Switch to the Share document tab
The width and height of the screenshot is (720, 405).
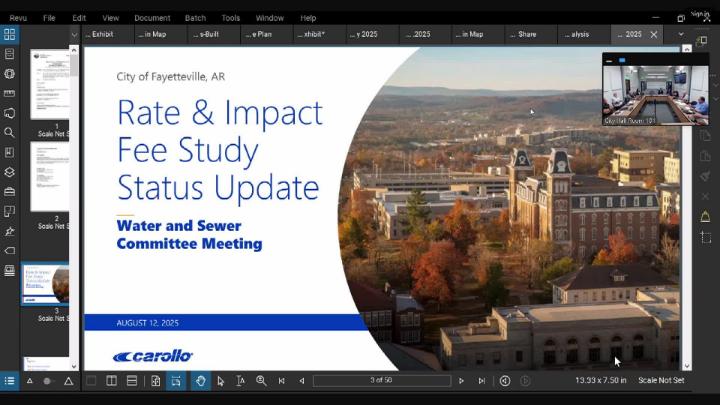click(x=530, y=34)
